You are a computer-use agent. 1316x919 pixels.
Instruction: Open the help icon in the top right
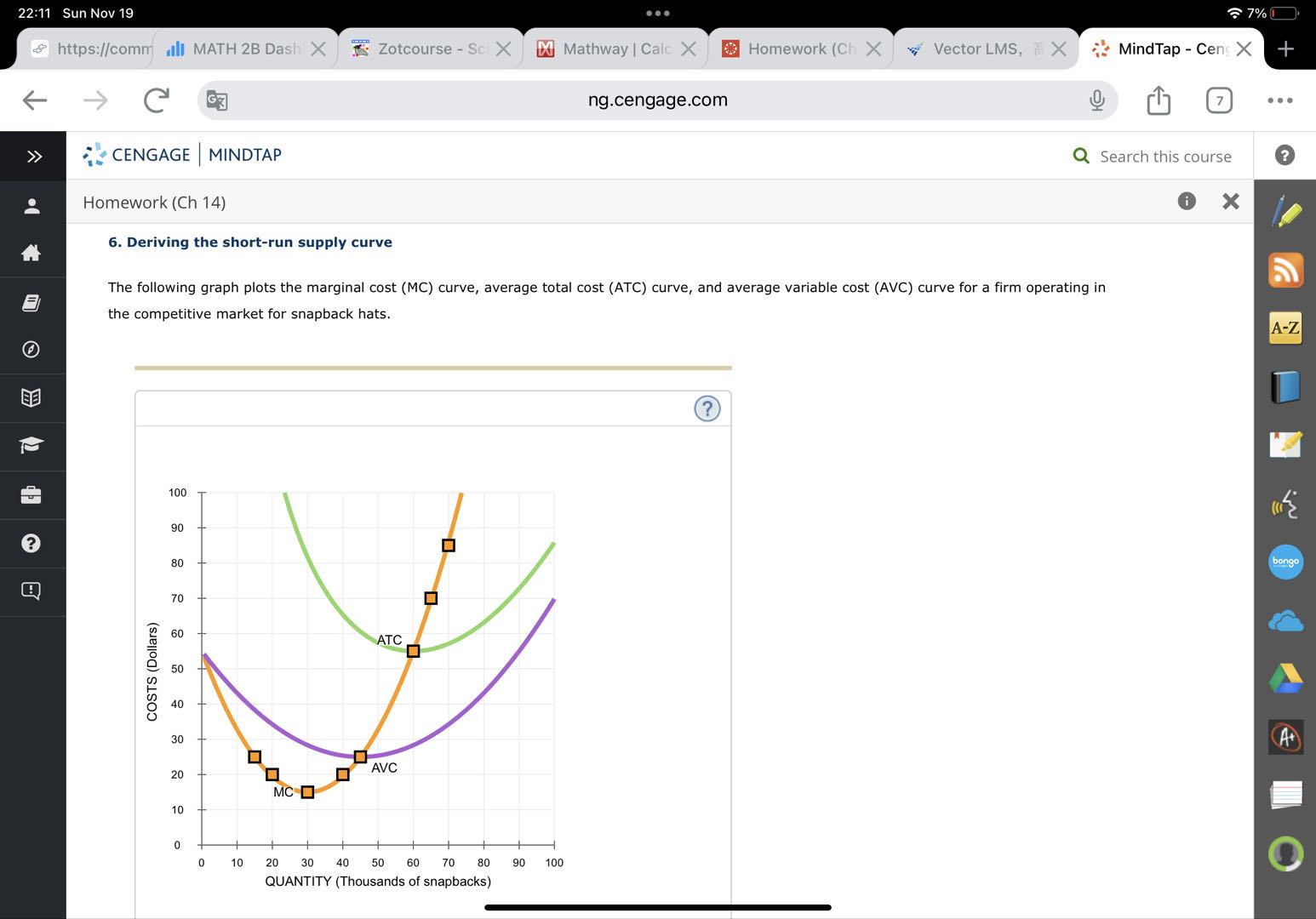point(1285,155)
